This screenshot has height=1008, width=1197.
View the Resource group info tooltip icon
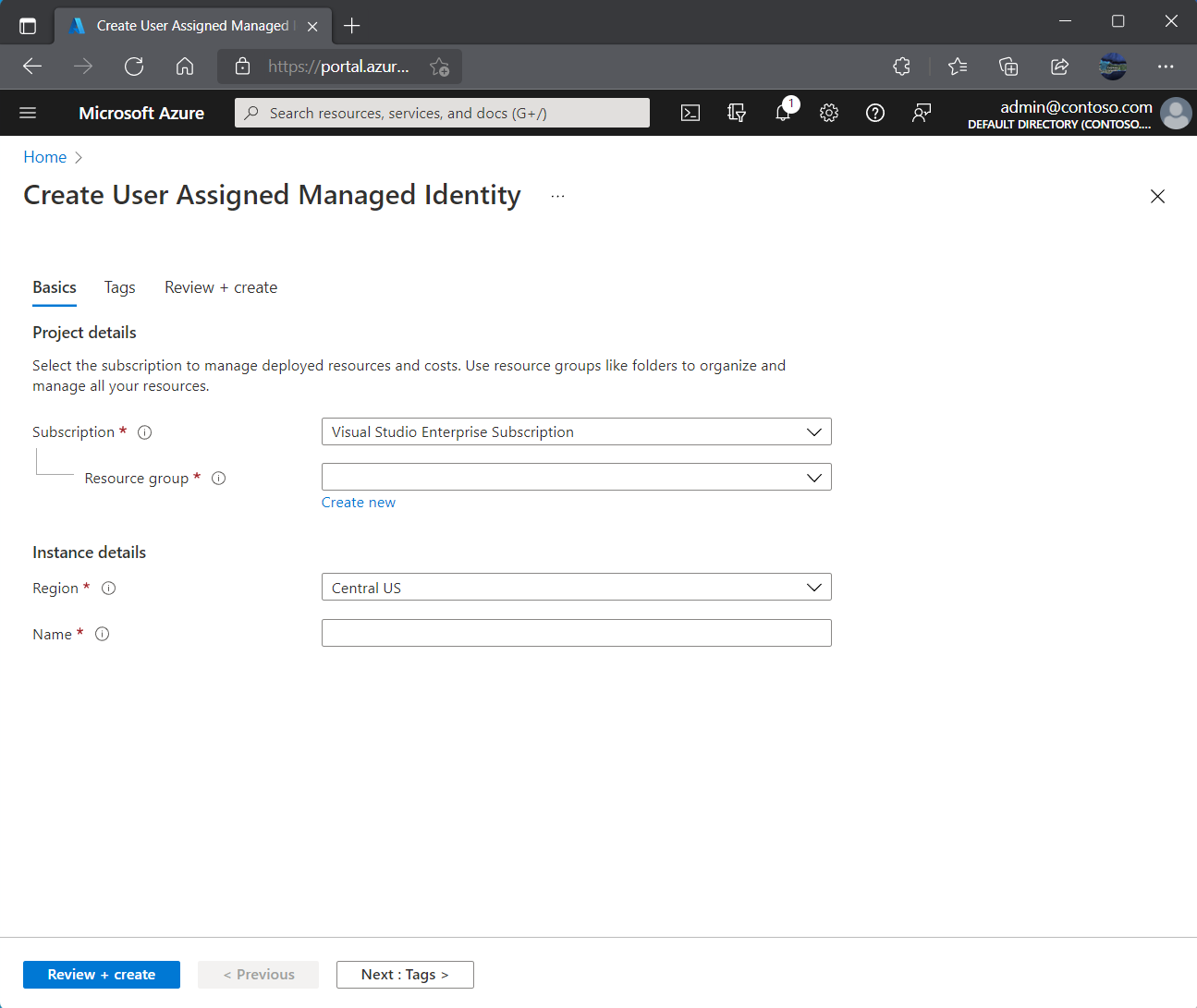point(218,478)
